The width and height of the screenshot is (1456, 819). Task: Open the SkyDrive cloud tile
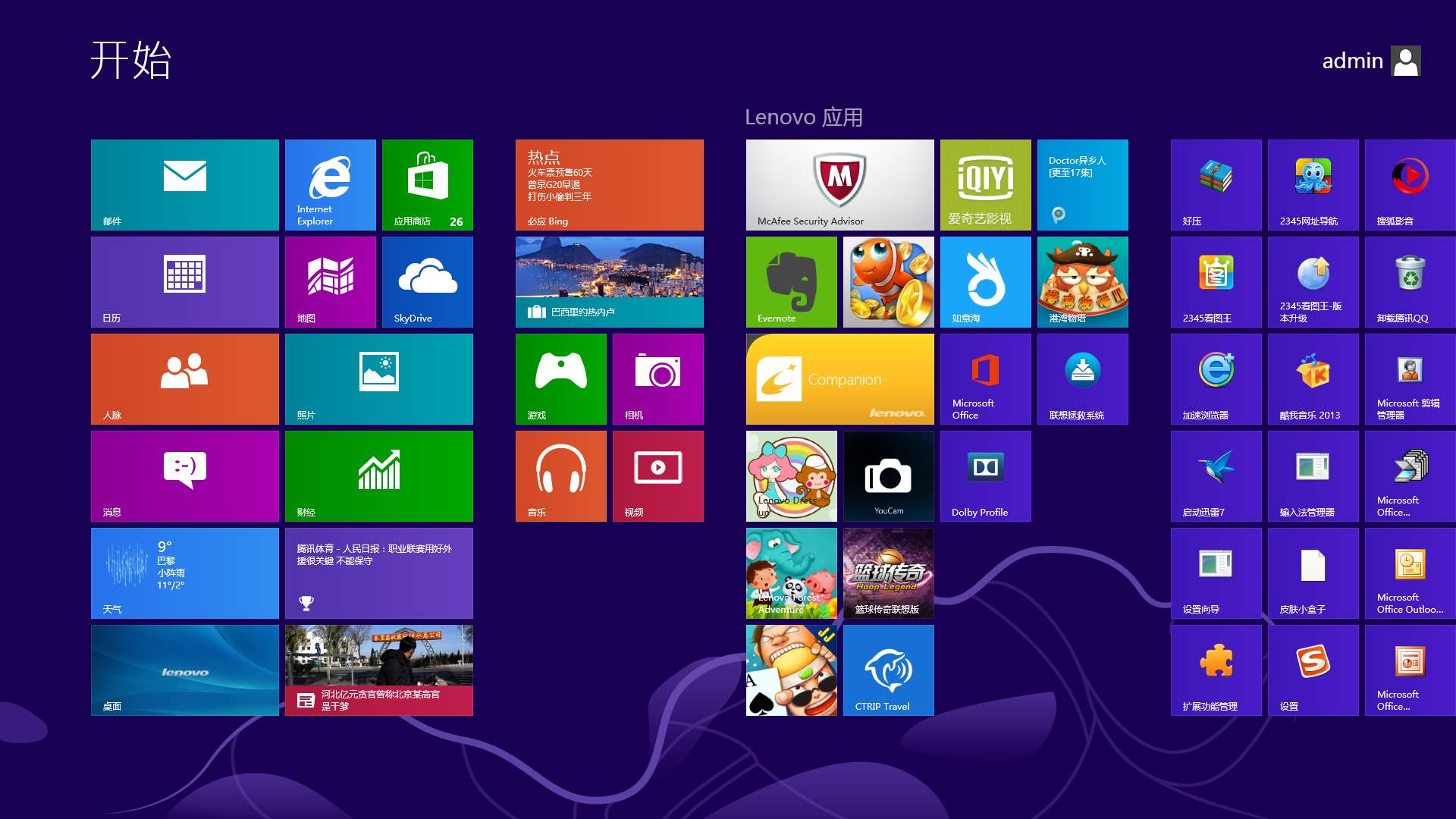pyautogui.click(x=427, y=281)
